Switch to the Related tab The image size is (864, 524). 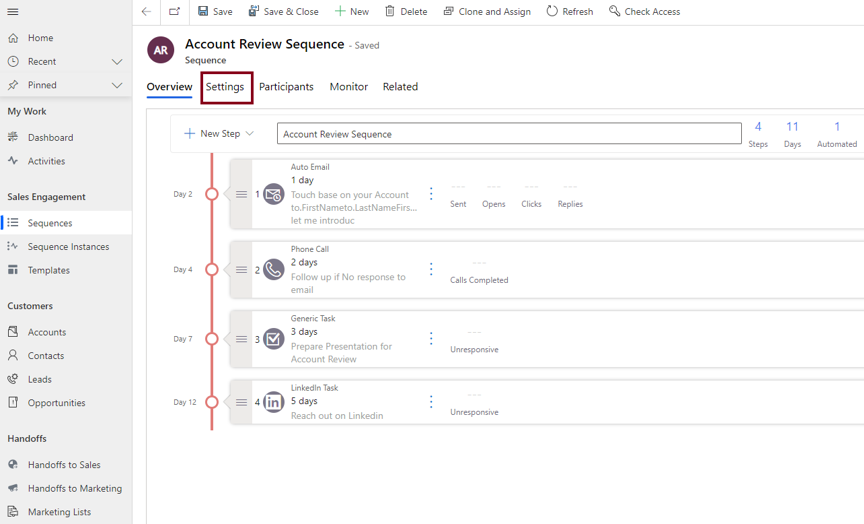[400, 87]
